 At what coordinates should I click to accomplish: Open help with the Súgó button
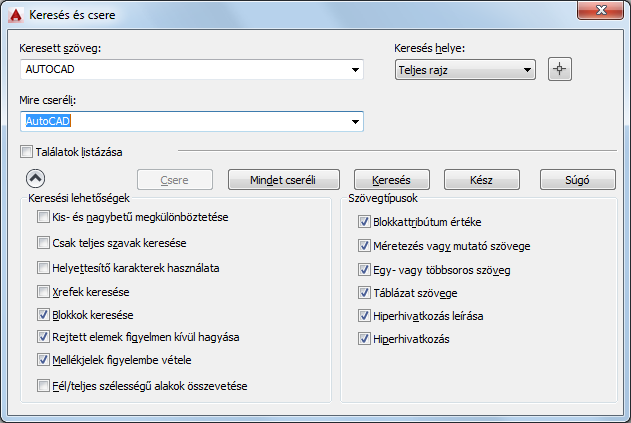pyautogui.click(x=577, y=180)
